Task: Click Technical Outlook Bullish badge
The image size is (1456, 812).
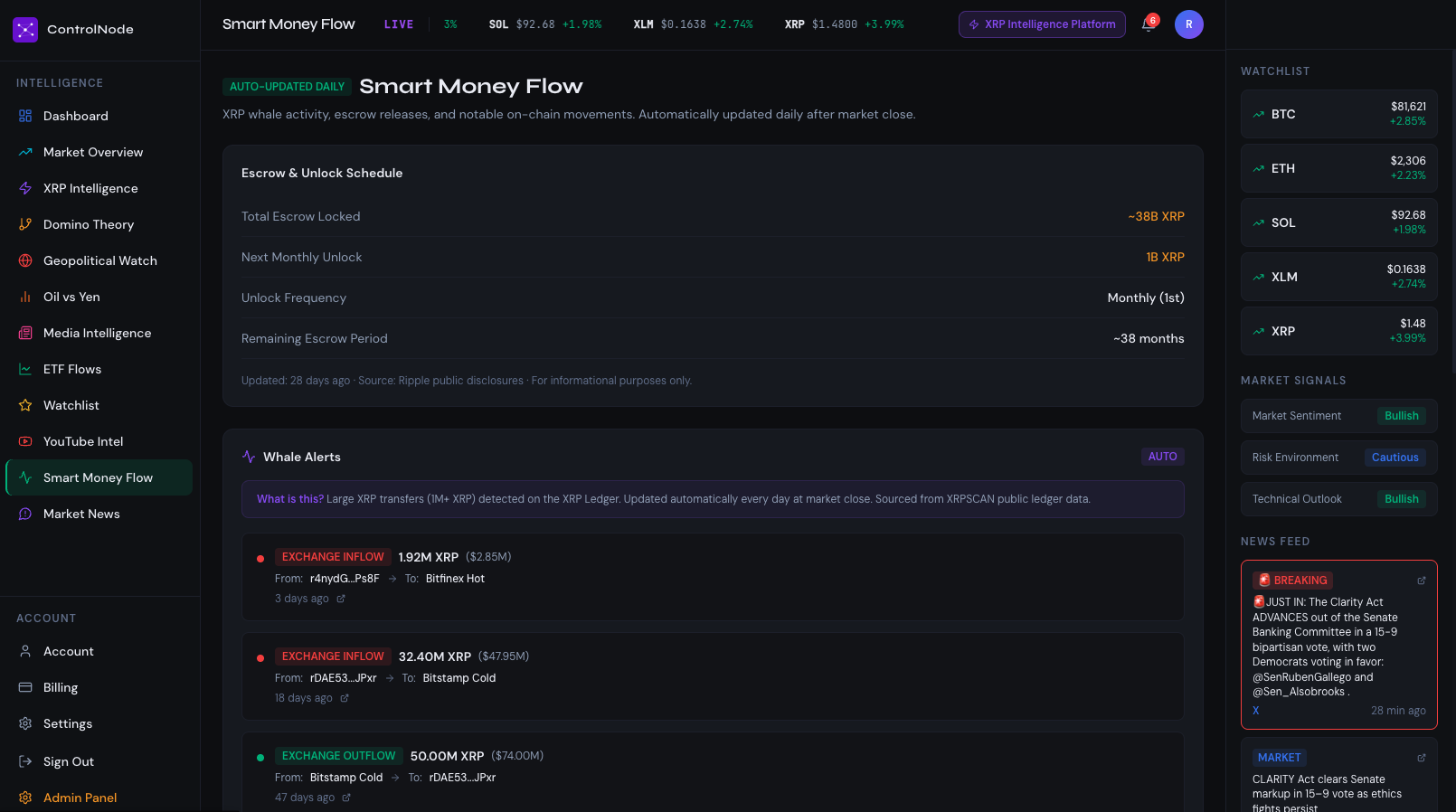Action: tap(1402, 499)
